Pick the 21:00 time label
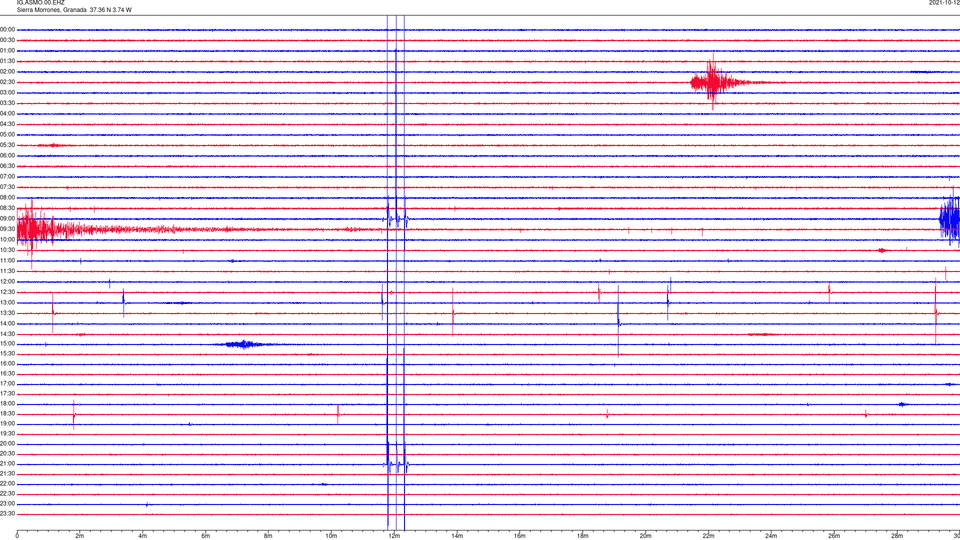960x540 pixels. click(7, 463)
